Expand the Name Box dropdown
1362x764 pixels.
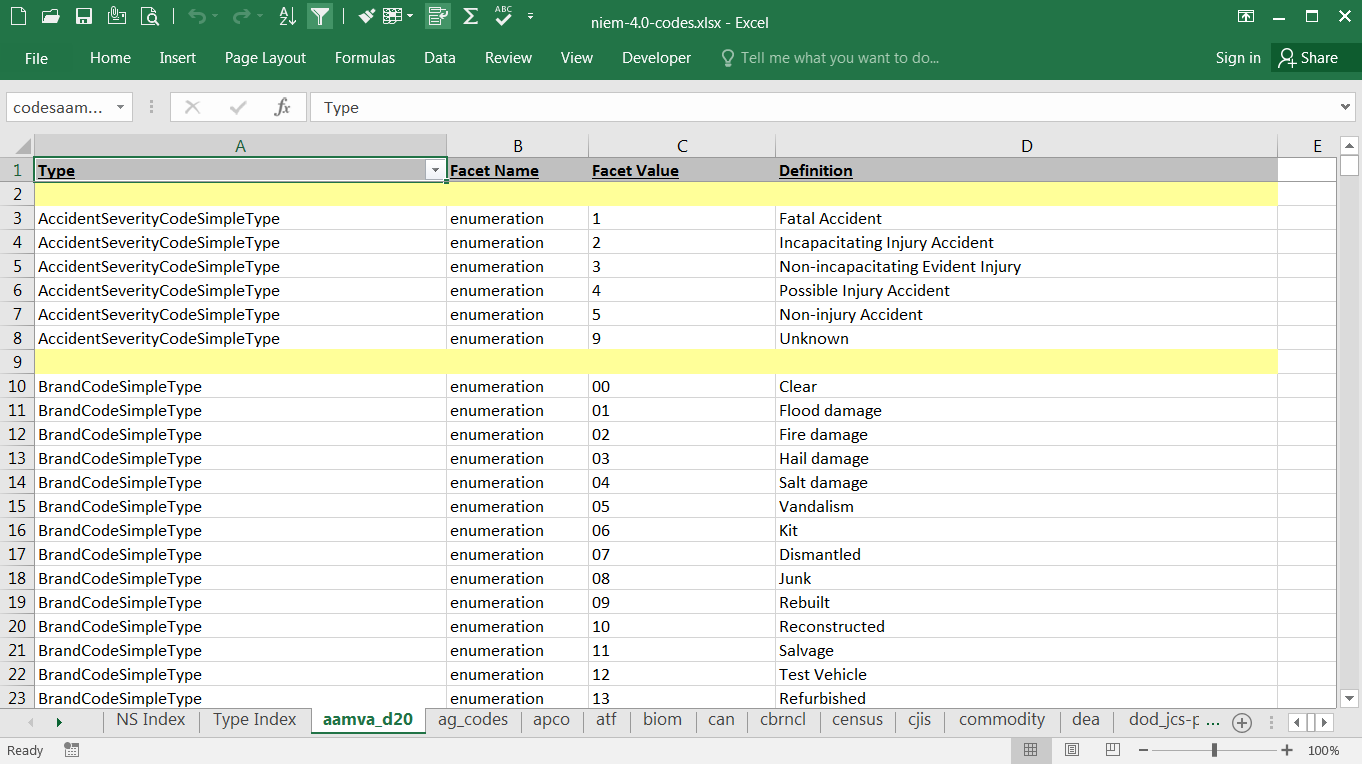click(x=120, y=108)
